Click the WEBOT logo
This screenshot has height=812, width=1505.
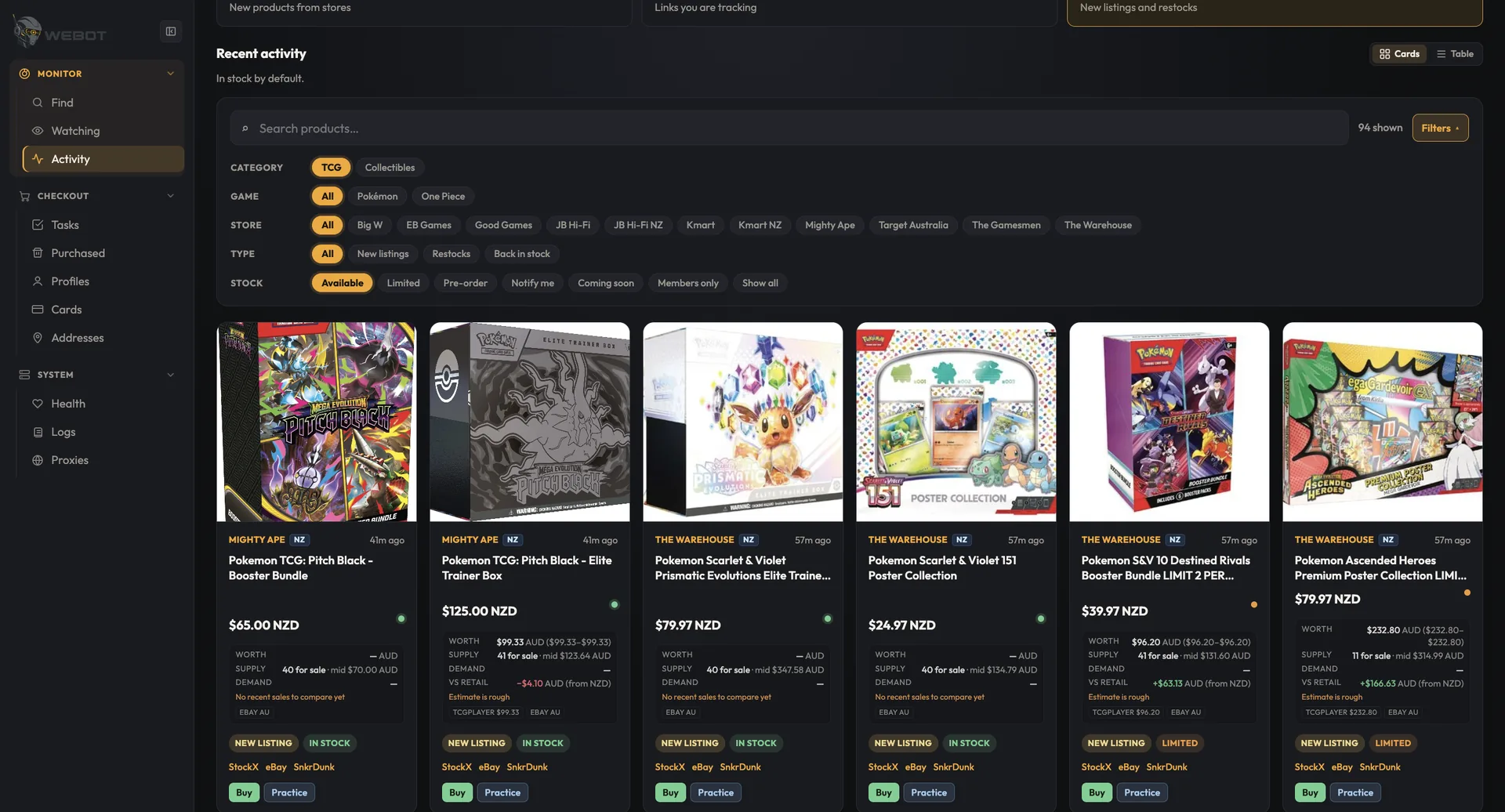(x=60, y=32)
